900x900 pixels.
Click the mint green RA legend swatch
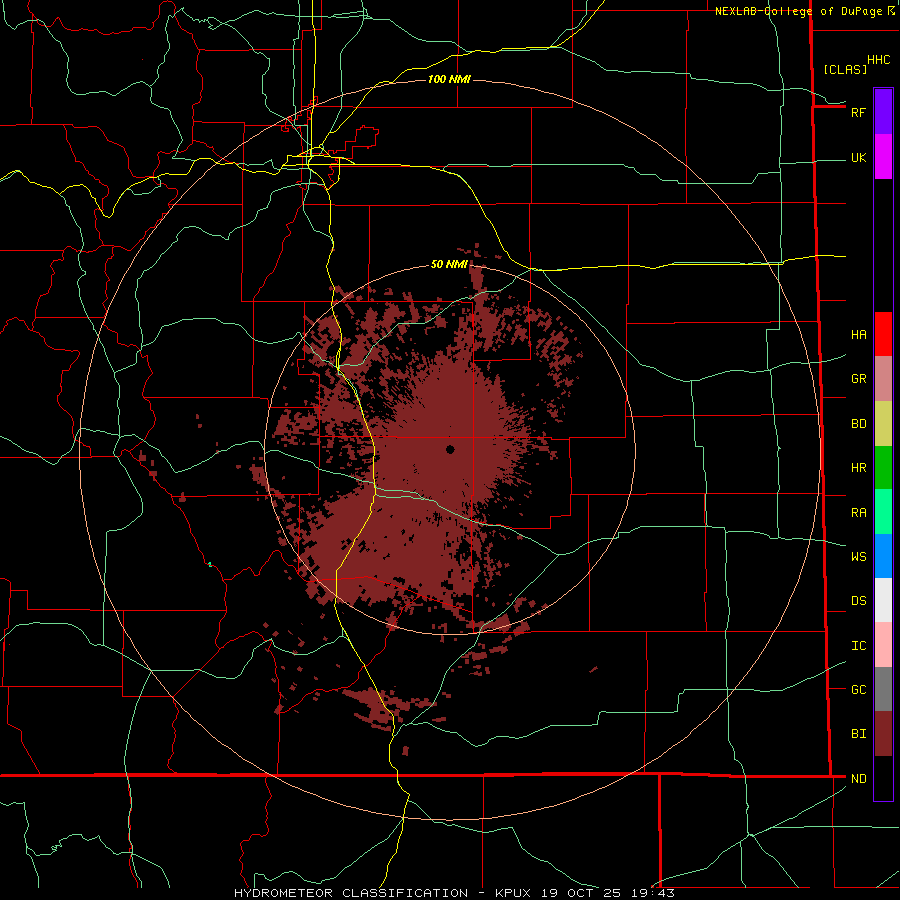click(883, 512)
